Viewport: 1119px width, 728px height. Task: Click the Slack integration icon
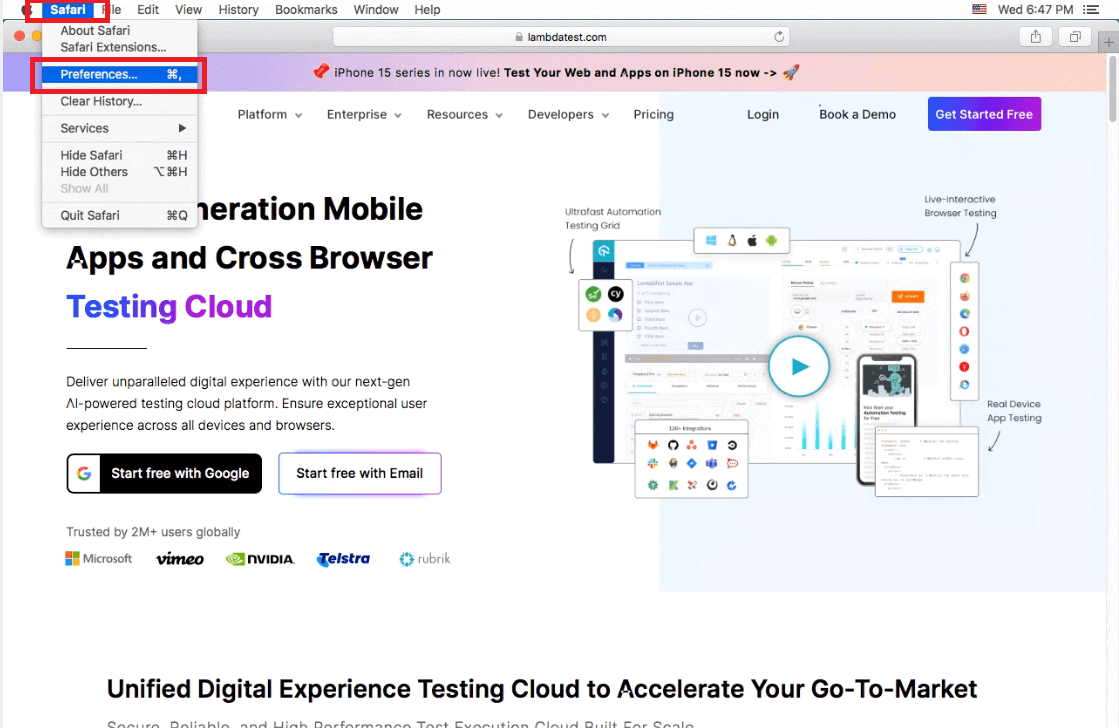(652, 463)
